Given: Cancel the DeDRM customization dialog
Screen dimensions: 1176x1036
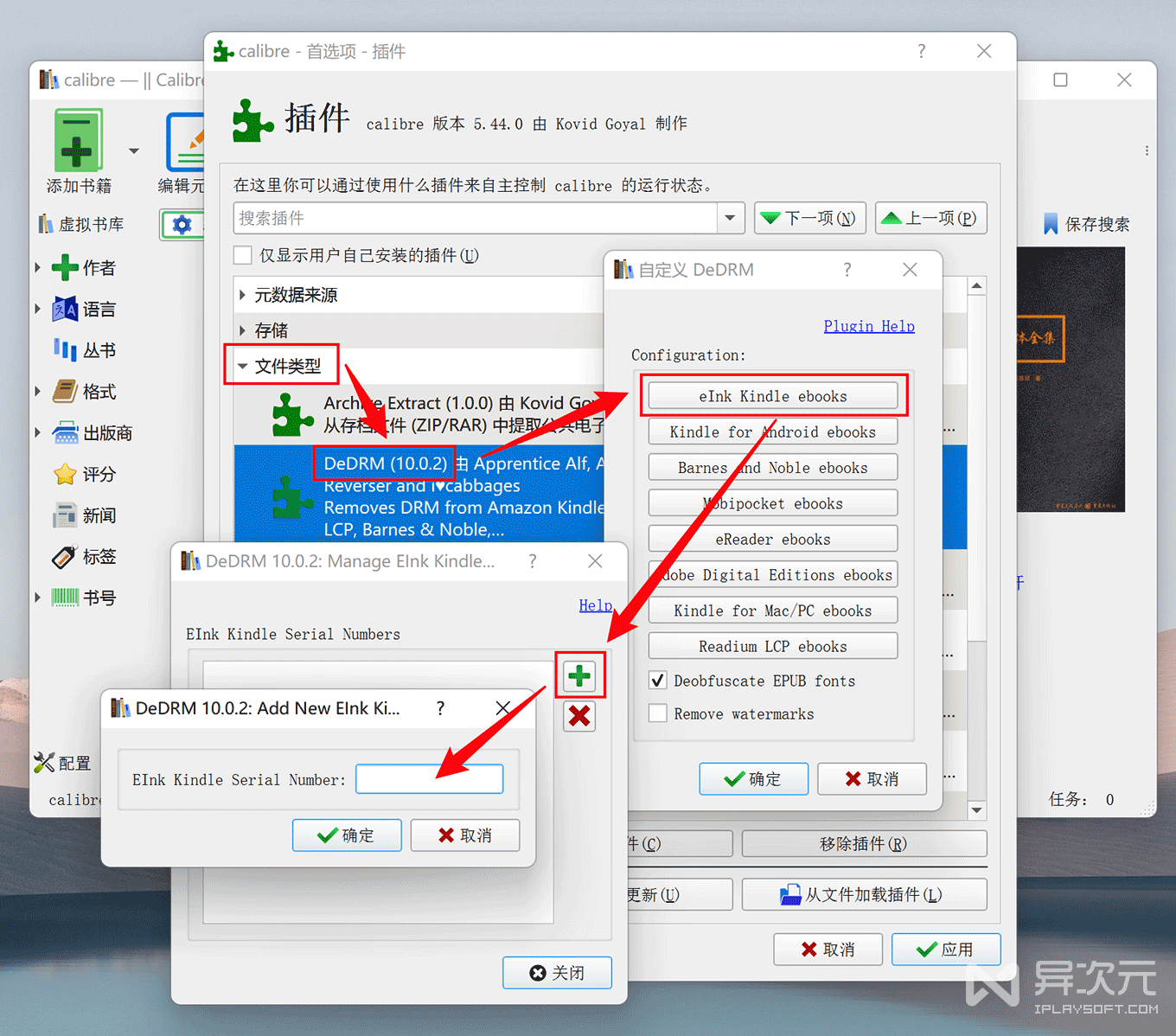Looking at the screenshot, I should pyautogui.click(x=872, y=779).
